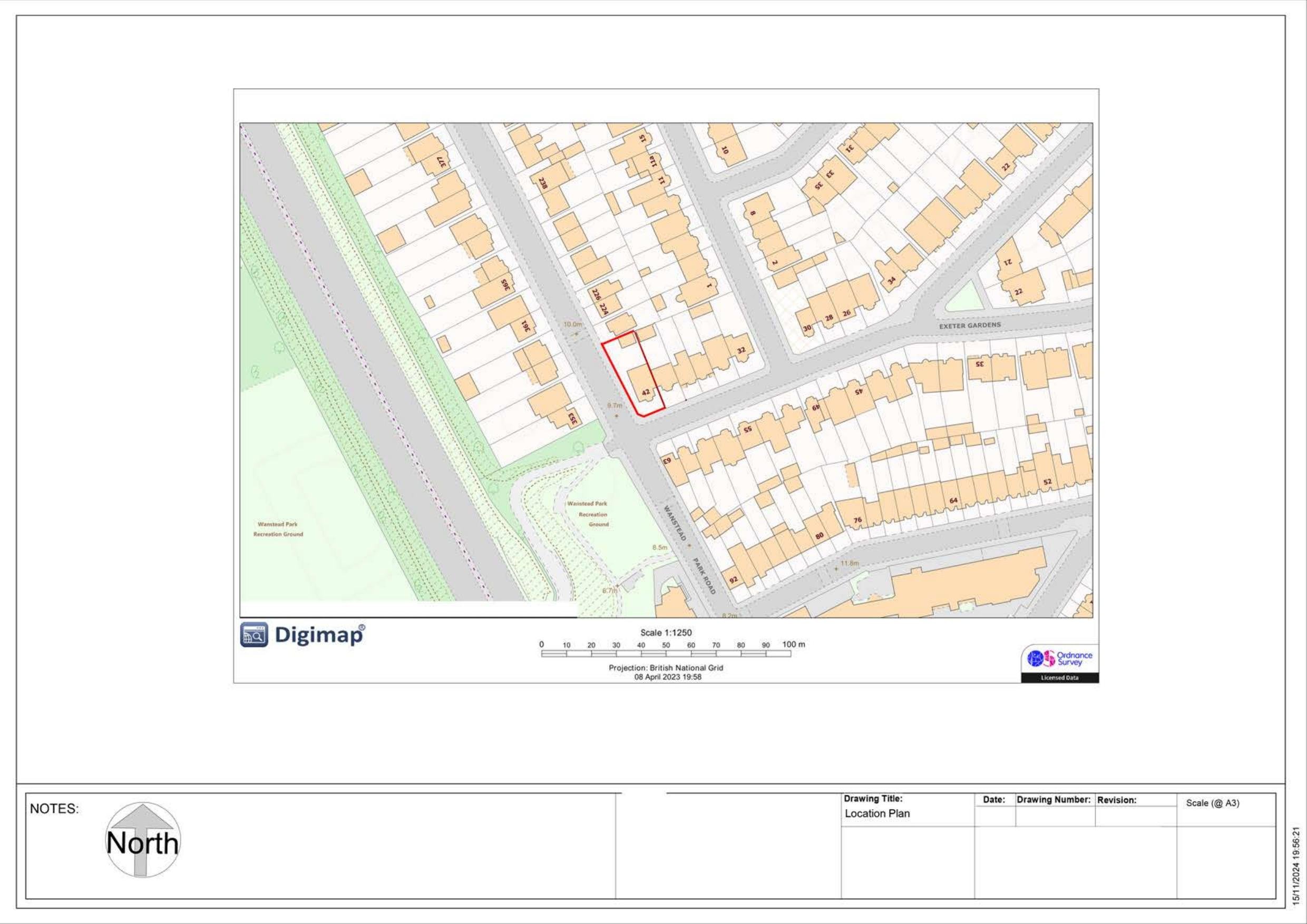Click the North arrow compass symbol
Viewport: 1307px width, 924px height.
[x=143, y=841]
